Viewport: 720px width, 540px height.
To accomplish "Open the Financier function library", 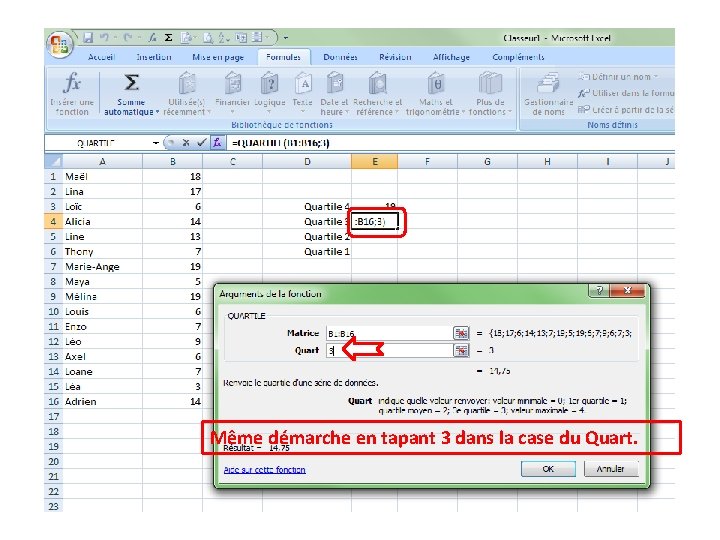I will click(232, 94).
